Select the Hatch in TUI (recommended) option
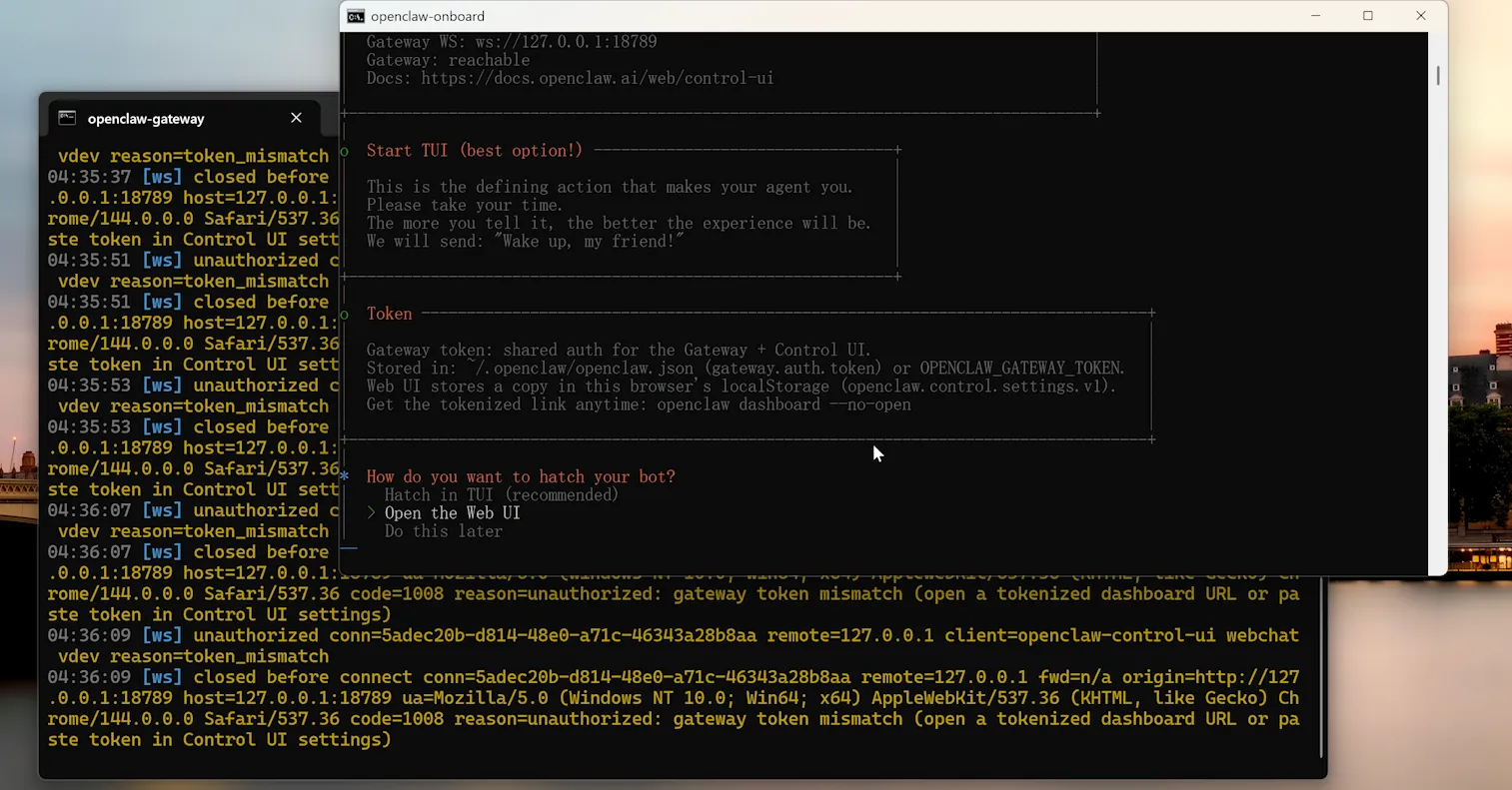 click(501, 494)
